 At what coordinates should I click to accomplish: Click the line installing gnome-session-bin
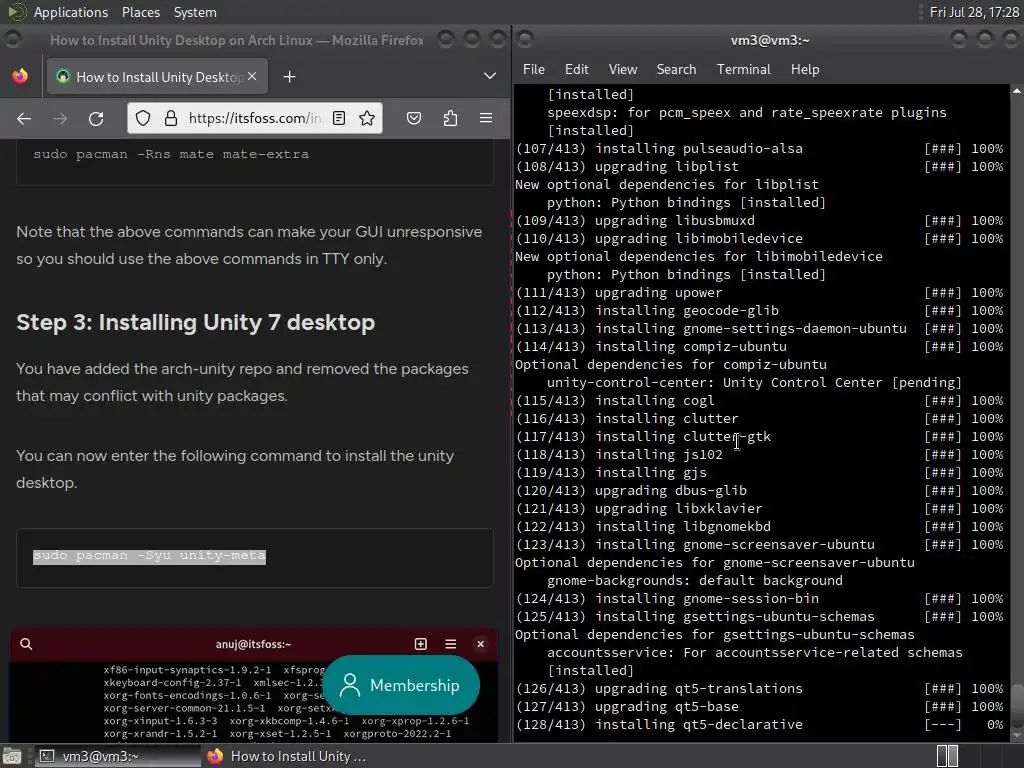pos(760,599)
